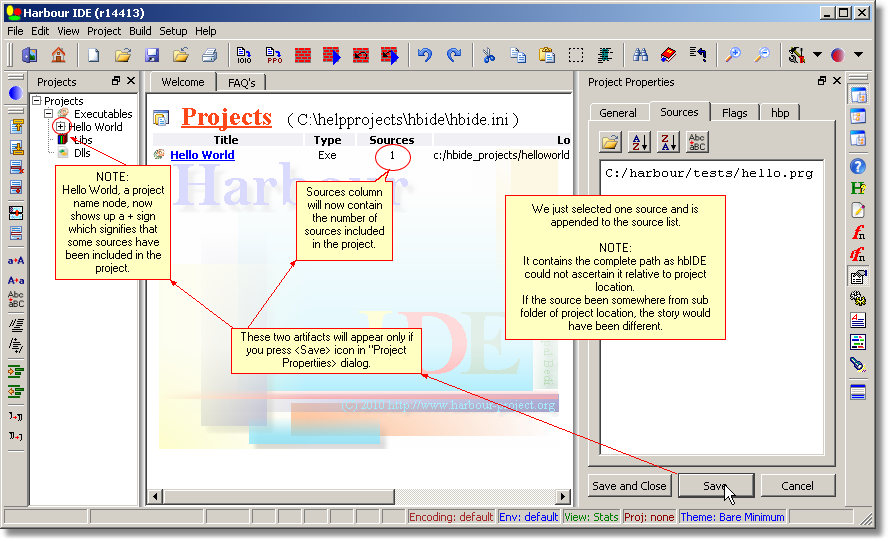The height and width of the screenshot is (541, 888).
Task: Switch to the FAQ's tab
Action: pyautogui.click(x=241, y=82)
